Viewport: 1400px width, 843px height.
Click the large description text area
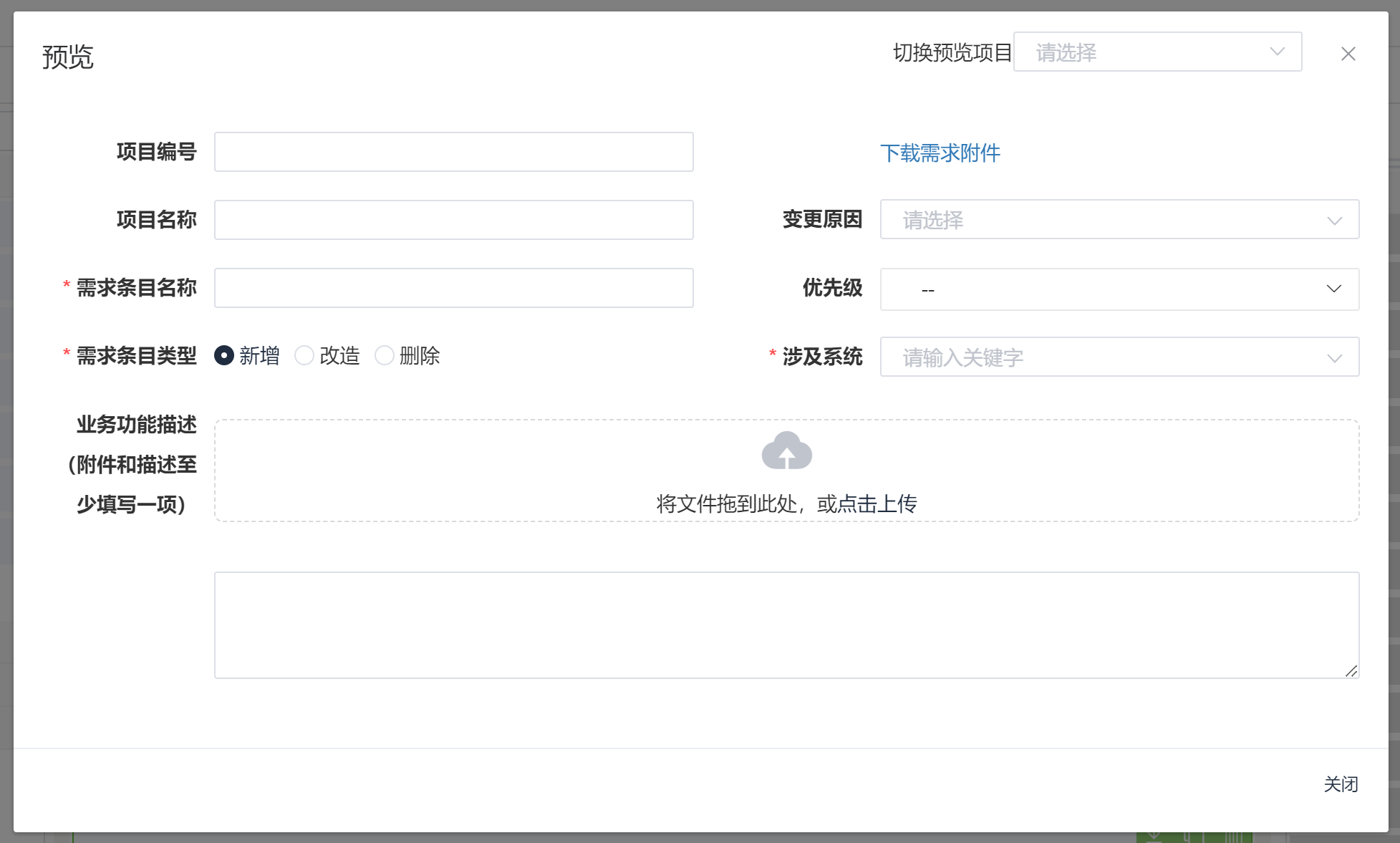tap(786, 624)
